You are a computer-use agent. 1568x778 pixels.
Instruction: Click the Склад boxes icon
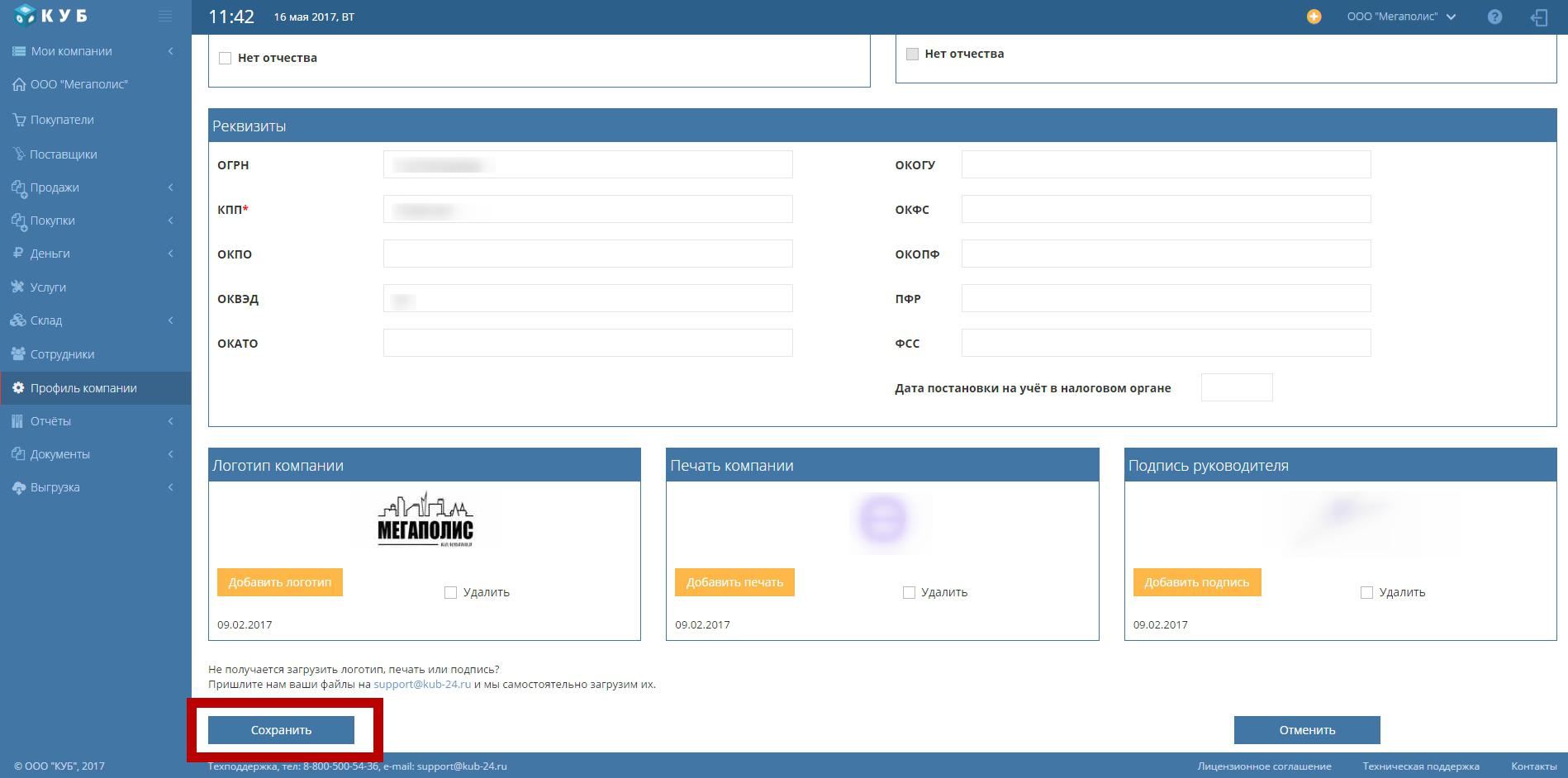pyautogui.click(x=18, y=320)
